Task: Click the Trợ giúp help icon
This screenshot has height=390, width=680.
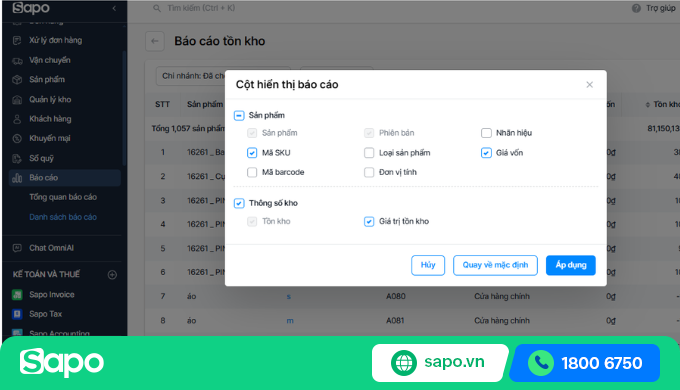Action: coord(636,8)
